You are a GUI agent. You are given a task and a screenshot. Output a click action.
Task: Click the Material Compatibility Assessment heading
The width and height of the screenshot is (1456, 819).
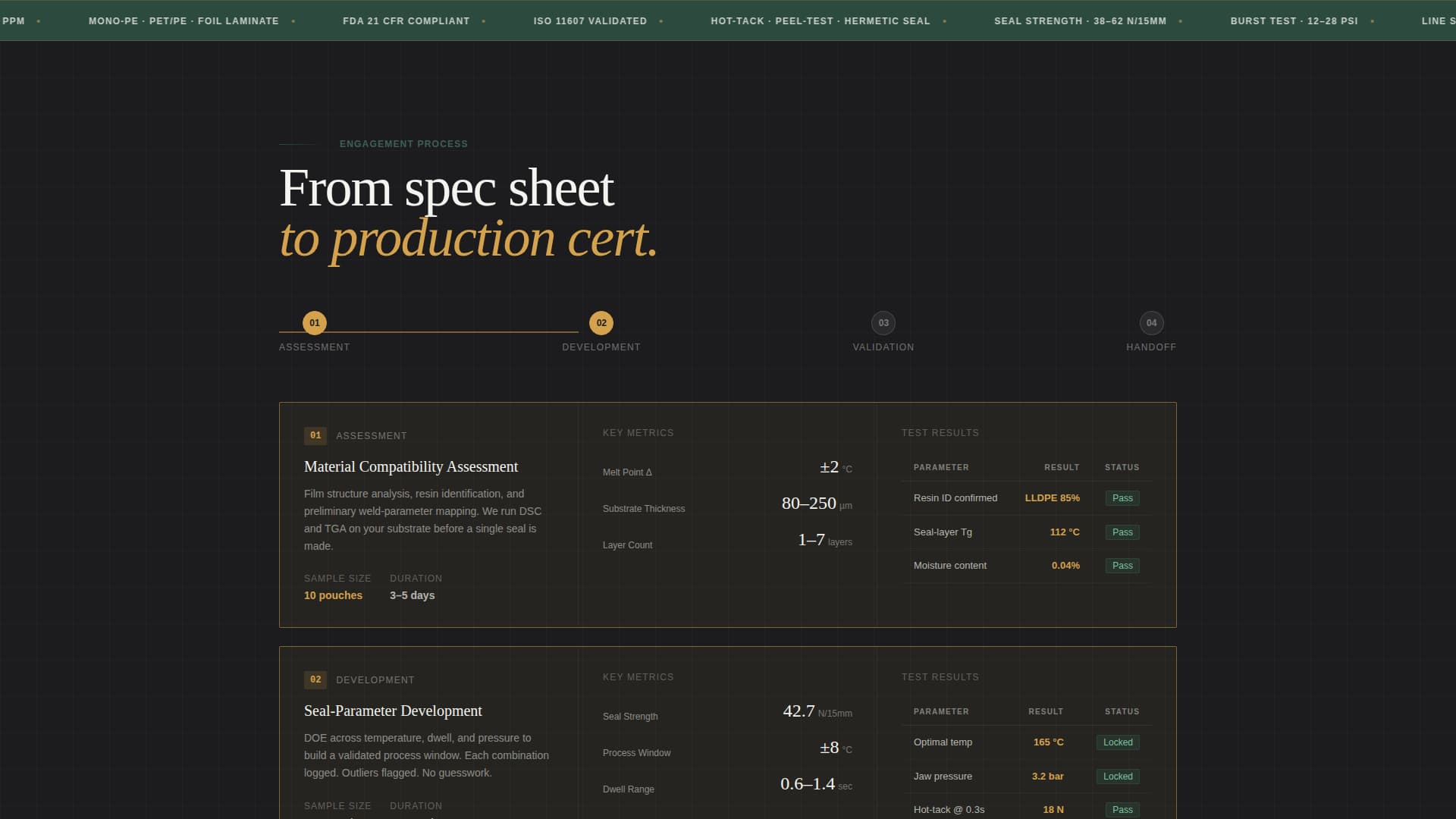[x=410, y=466]
